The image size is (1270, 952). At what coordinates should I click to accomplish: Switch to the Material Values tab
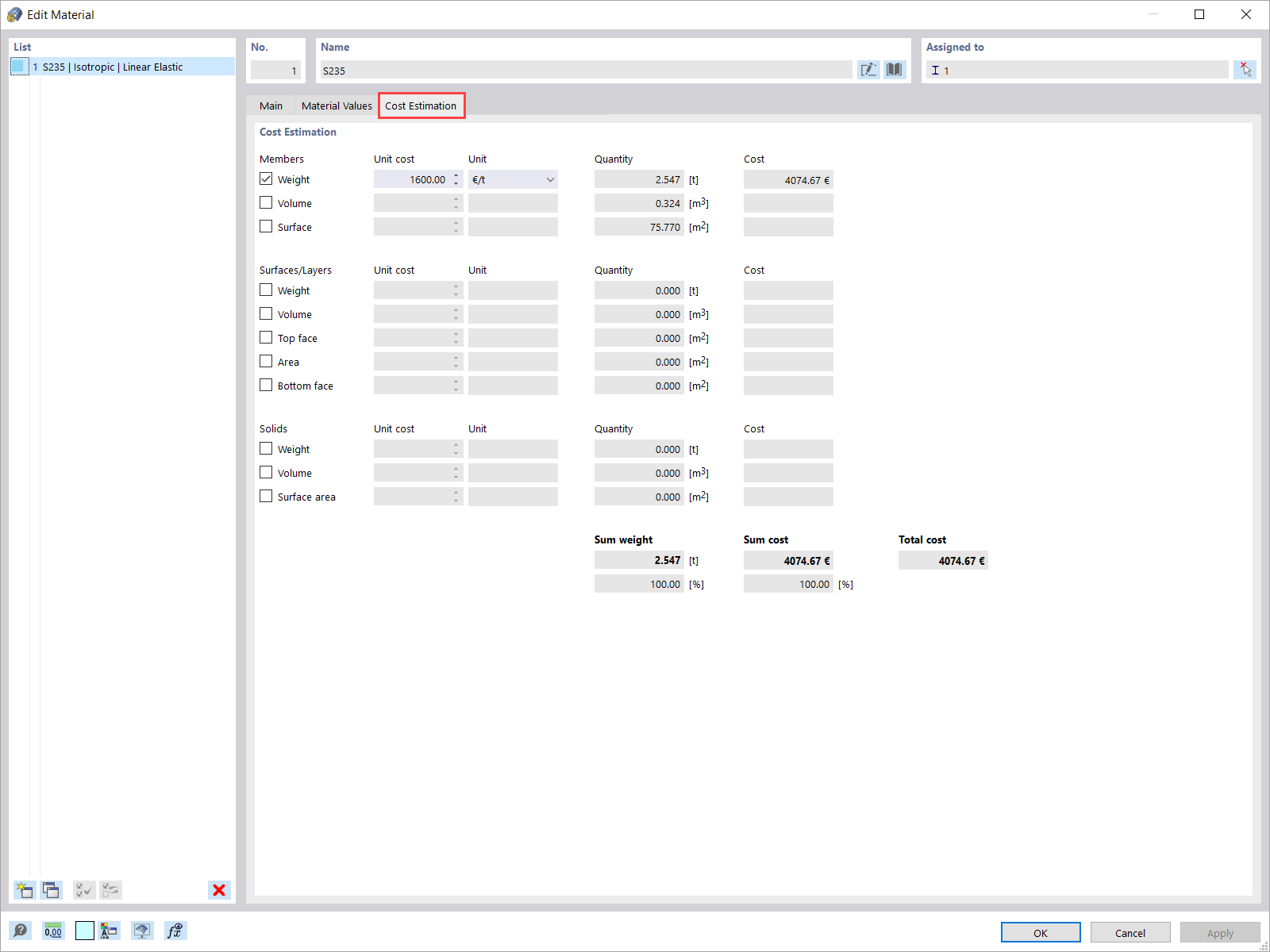[x=336, y=106]
